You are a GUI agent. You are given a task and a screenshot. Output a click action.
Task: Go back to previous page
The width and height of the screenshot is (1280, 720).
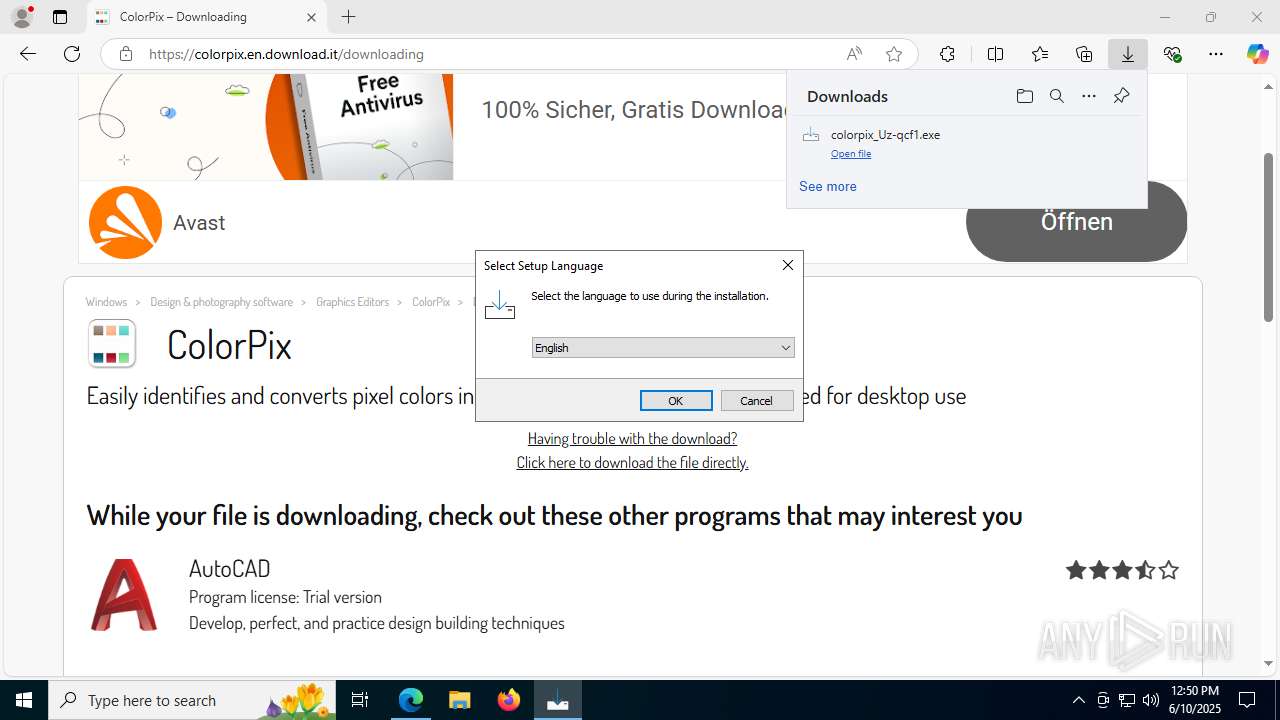point(28,54)
